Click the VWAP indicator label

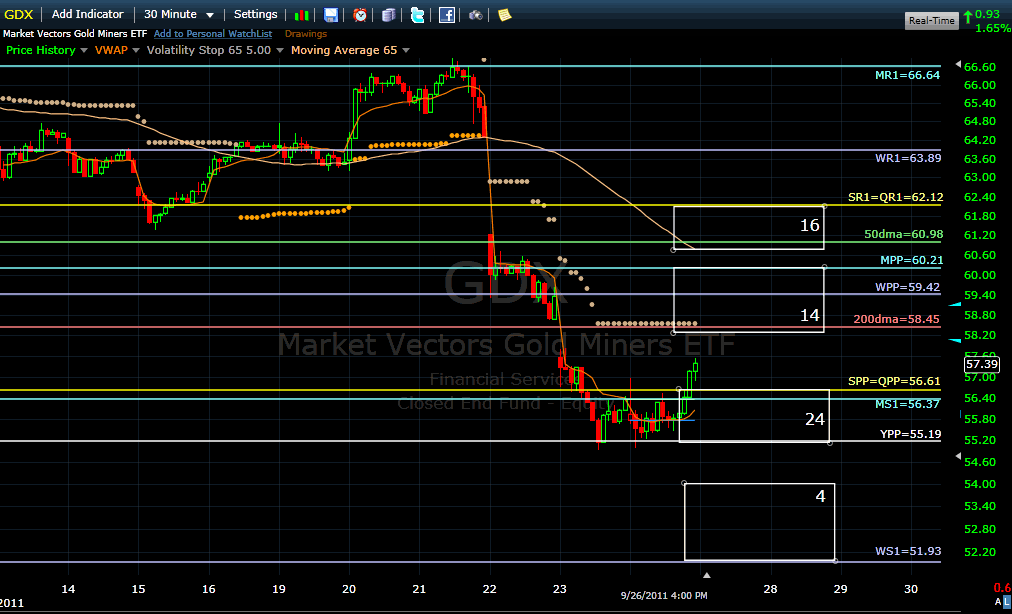(x=111, y=50)
